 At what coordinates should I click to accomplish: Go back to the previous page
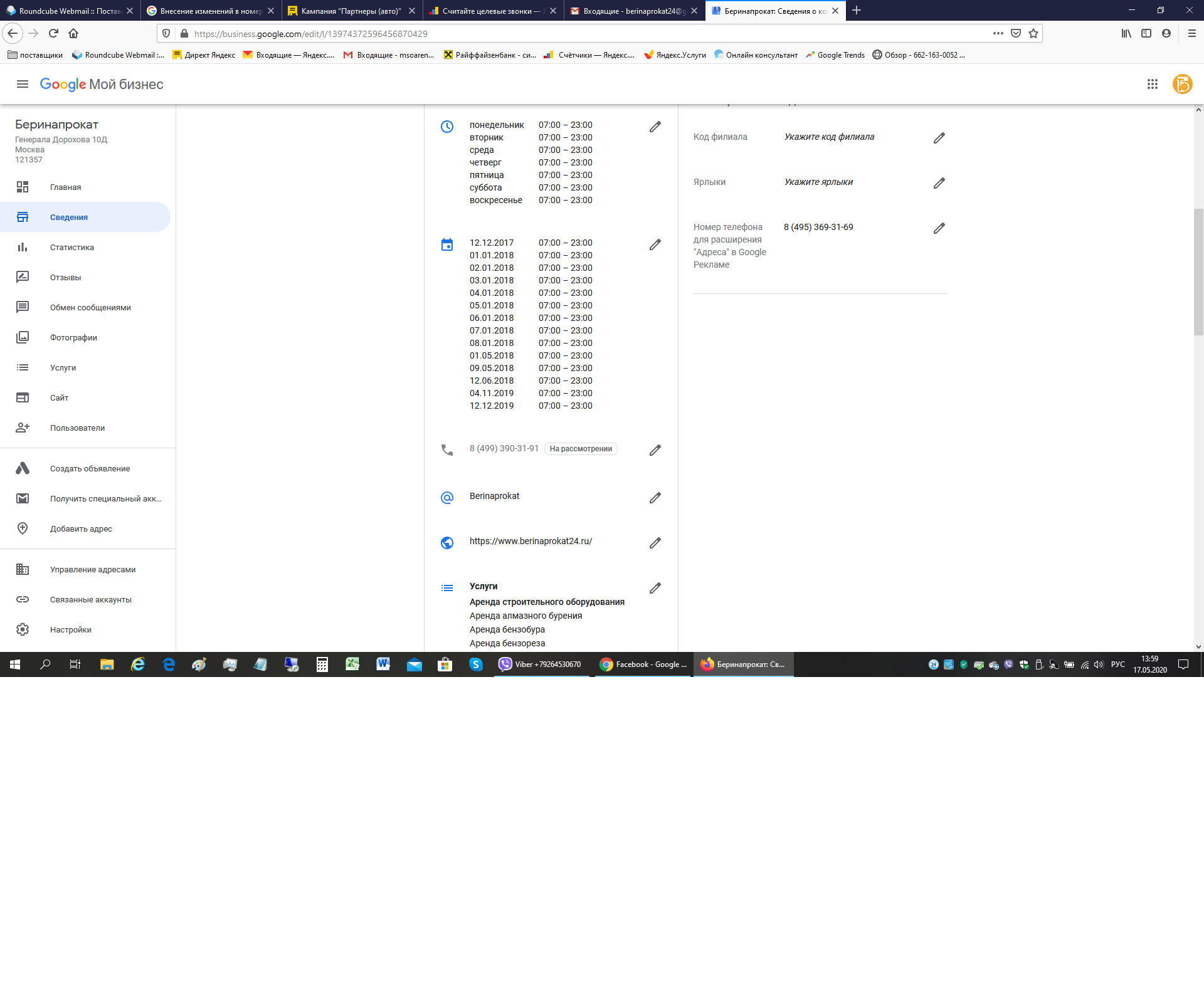pos(13,33)
